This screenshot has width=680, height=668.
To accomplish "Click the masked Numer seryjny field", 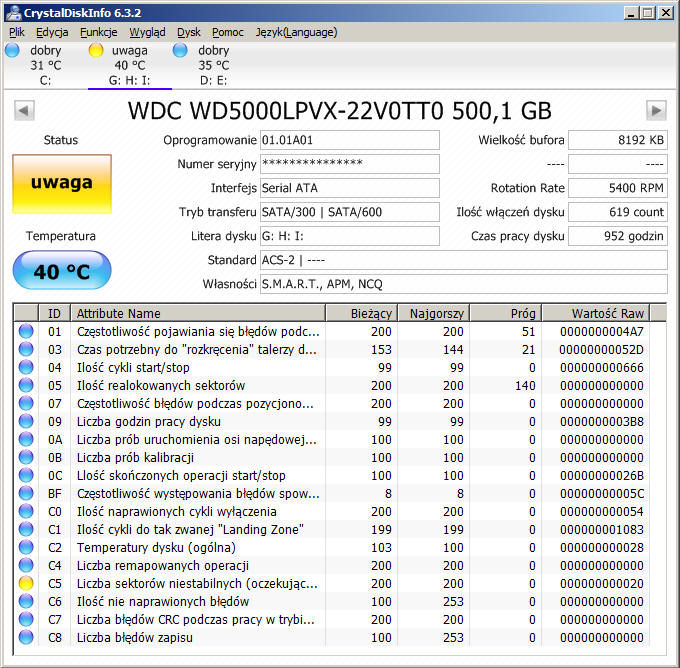I will point(350,164).
